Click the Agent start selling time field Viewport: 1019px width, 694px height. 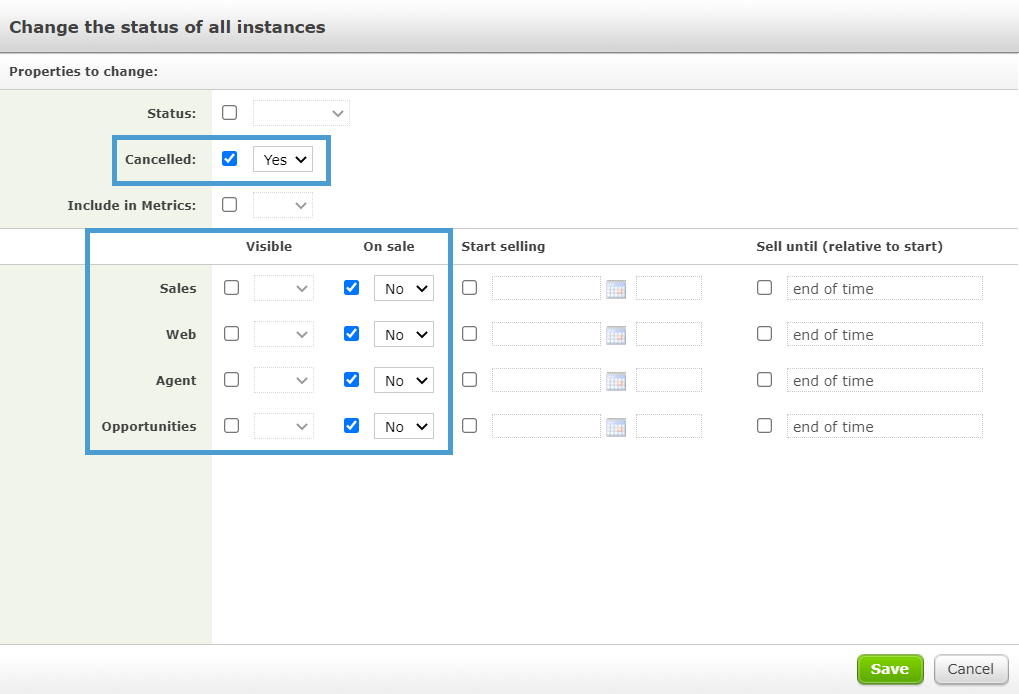click(668, 381)
